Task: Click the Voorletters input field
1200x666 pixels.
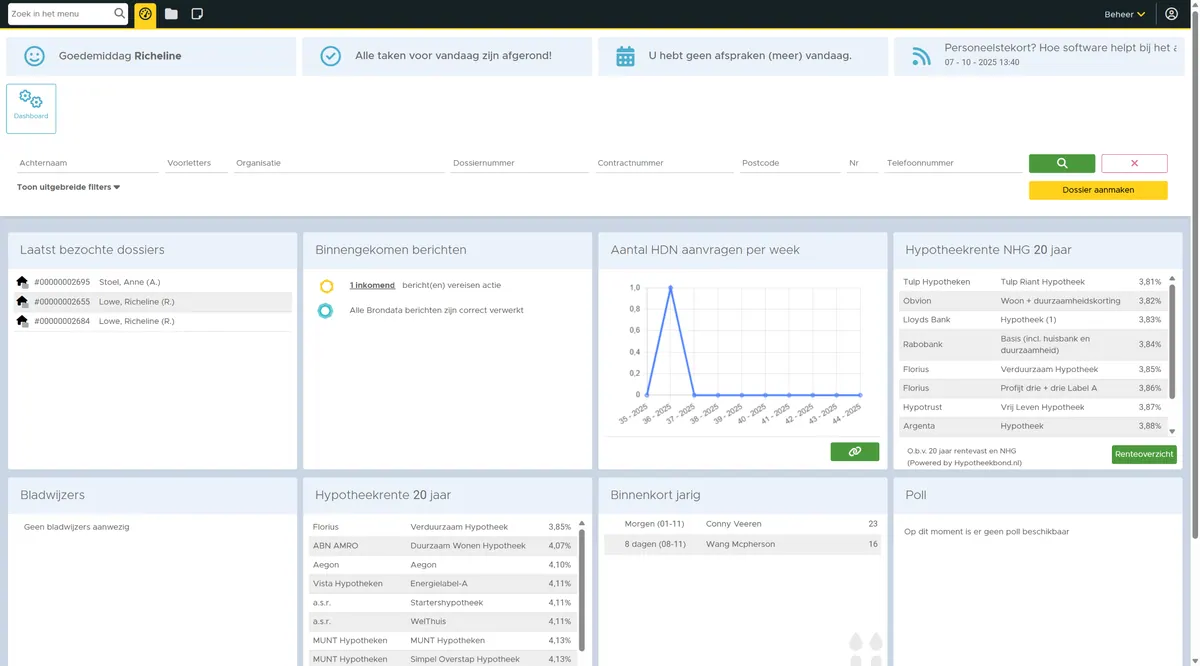Action: (196, 163)
